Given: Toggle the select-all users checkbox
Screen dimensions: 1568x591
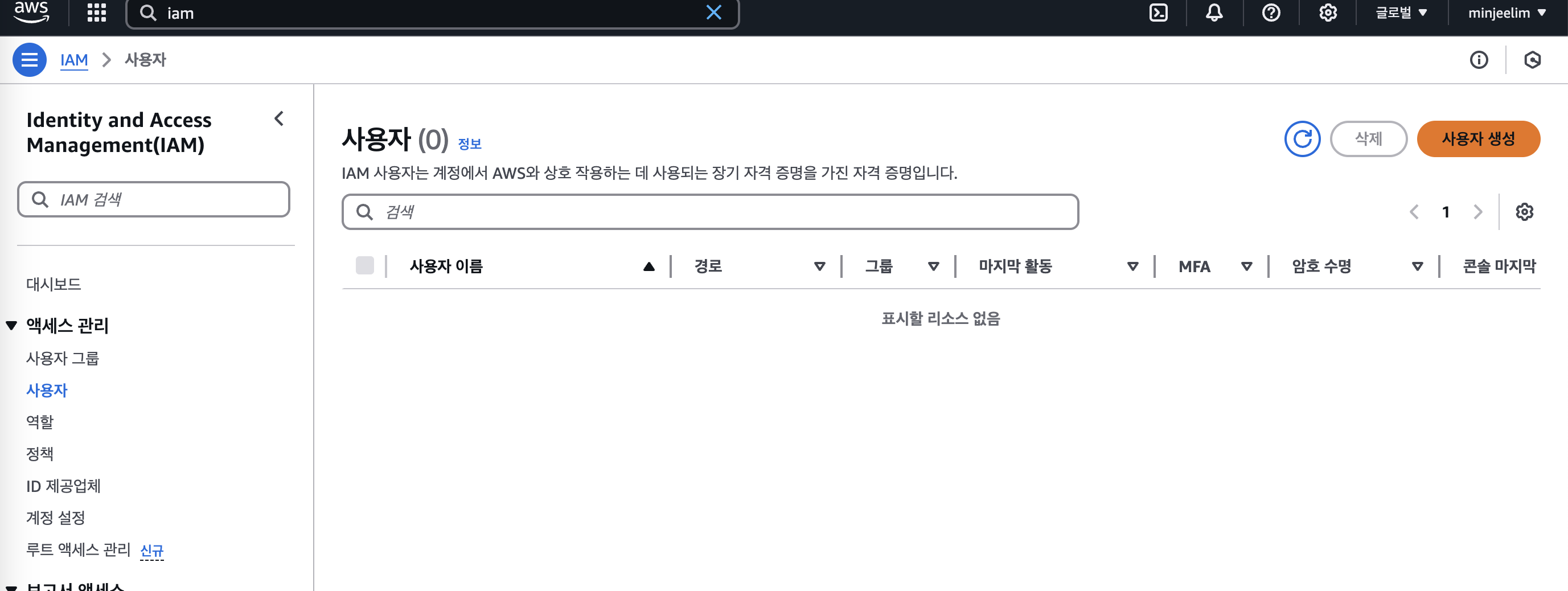Looking at the screenshot, I should (364, 266).
